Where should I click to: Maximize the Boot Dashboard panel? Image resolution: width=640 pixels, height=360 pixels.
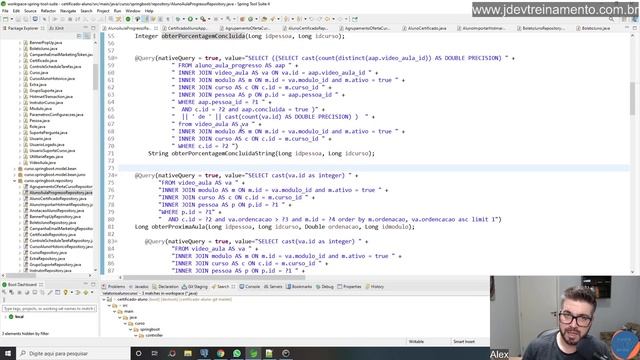pyautogui.click(x=93, y=284)
